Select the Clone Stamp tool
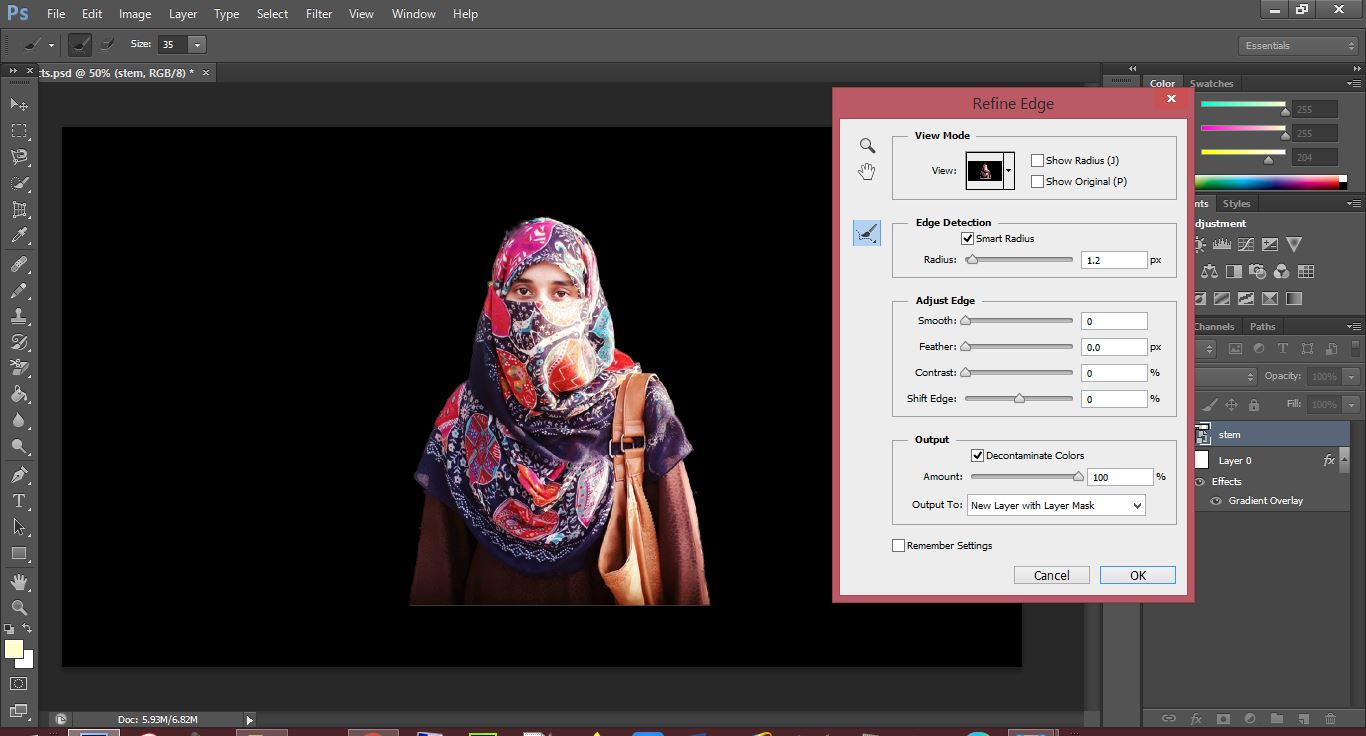Viewport: 1366px width, 736px height. [19, 316]
